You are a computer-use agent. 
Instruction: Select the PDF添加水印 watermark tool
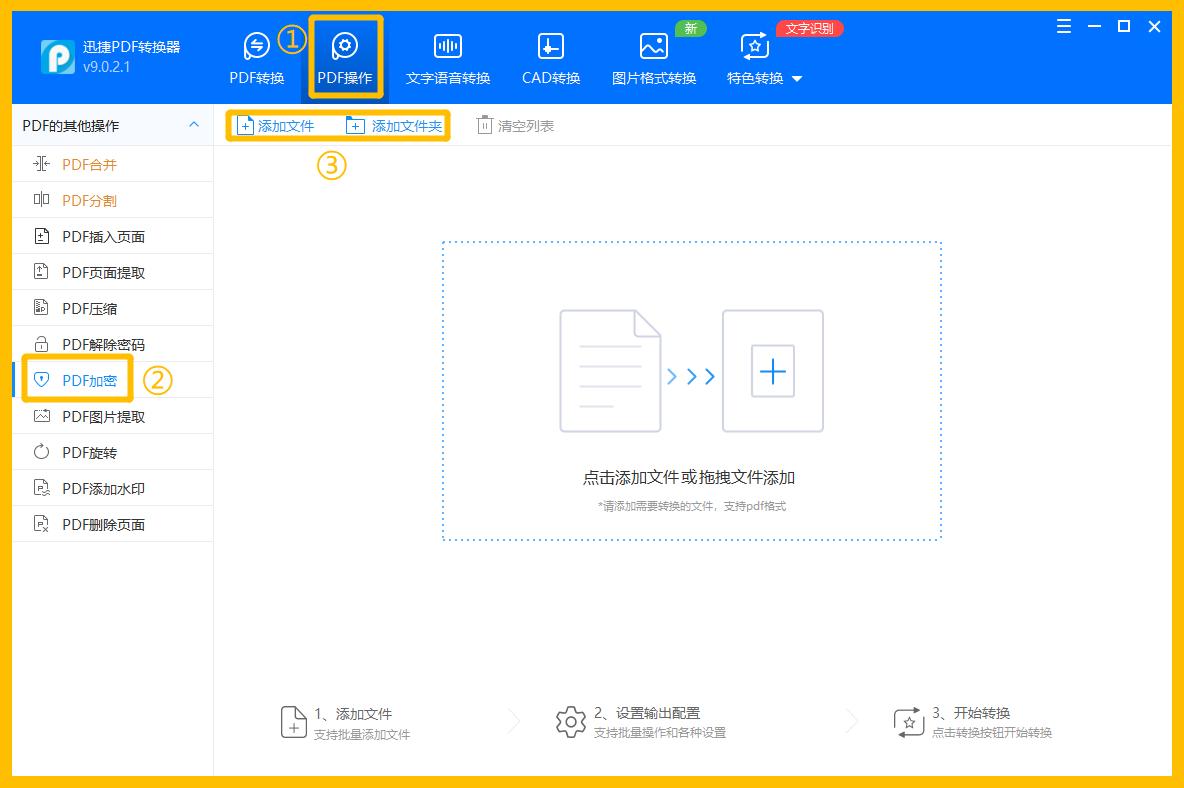pos(113,487)
